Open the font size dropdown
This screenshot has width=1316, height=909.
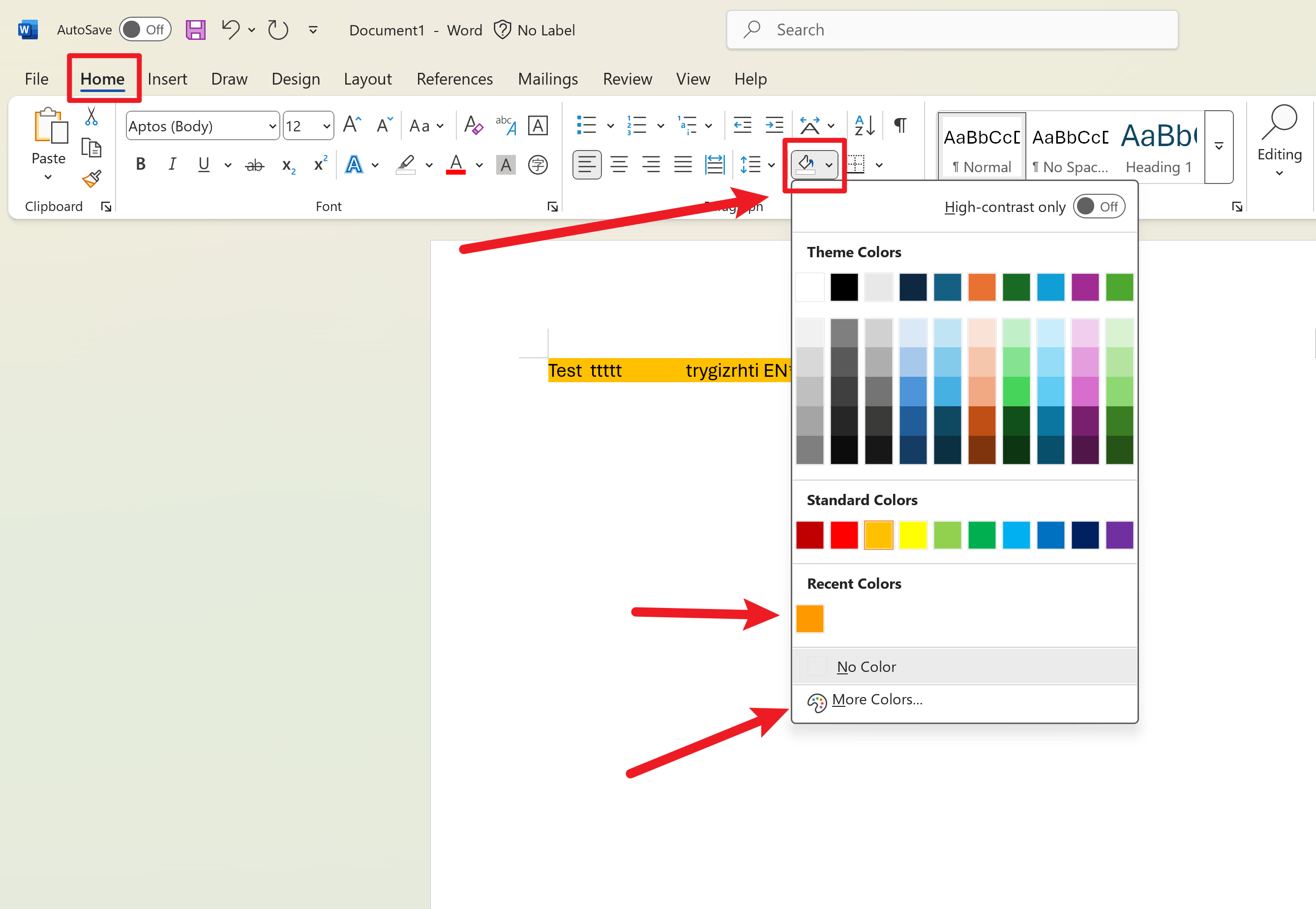326,125
